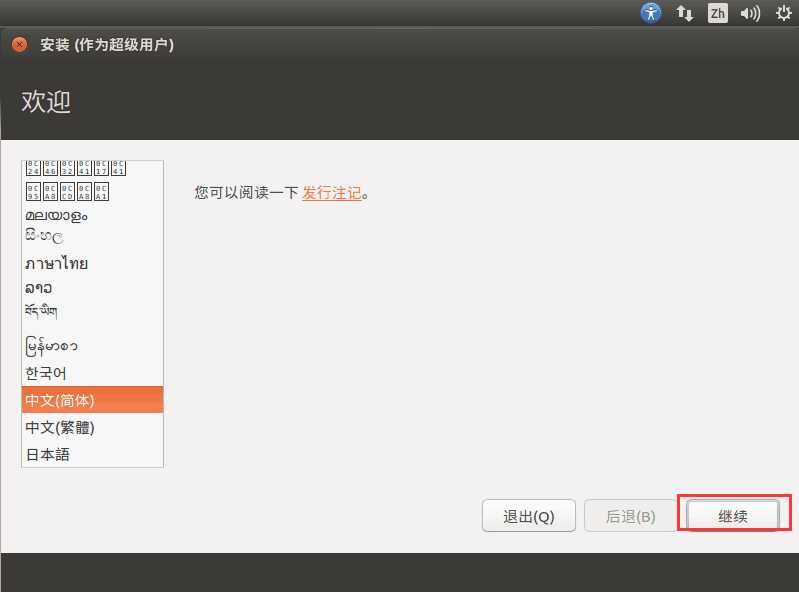The image size is (799, 592).
Task: Select 日本語 in the language list
Action: (x=92, y=454)
